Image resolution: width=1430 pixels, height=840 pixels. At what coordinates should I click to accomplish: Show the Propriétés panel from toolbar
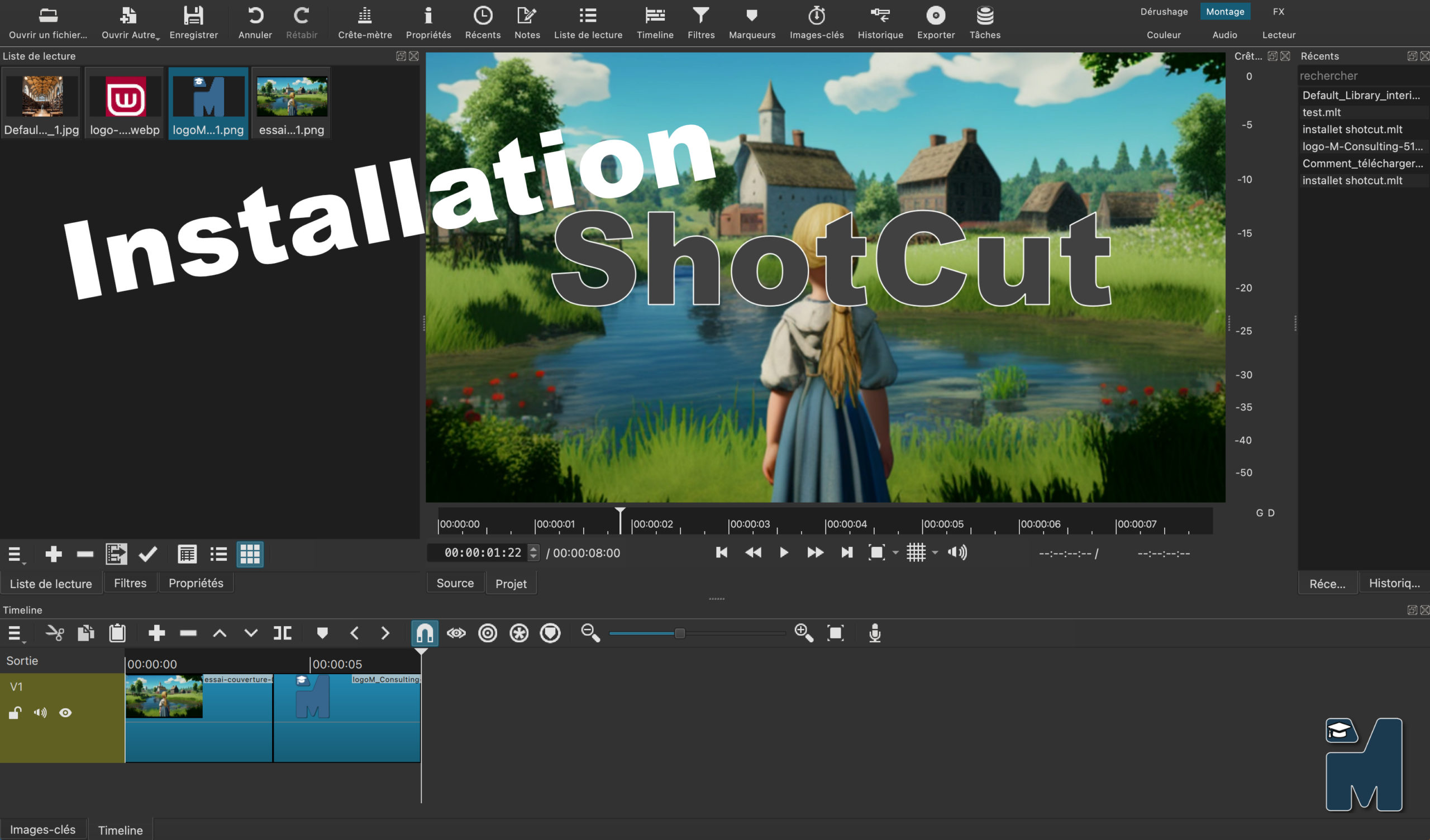[x=428, y=23]
